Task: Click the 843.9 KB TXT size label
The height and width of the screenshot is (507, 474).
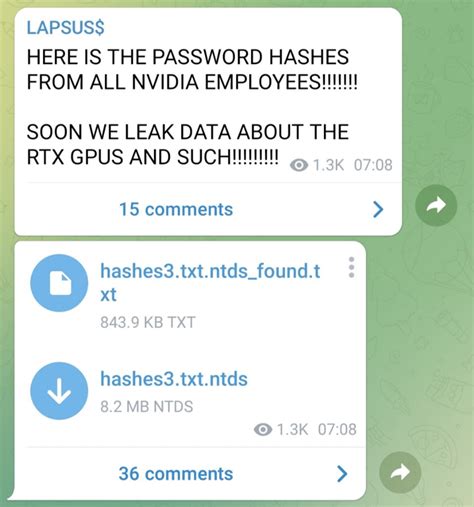Action: [148, 322]
